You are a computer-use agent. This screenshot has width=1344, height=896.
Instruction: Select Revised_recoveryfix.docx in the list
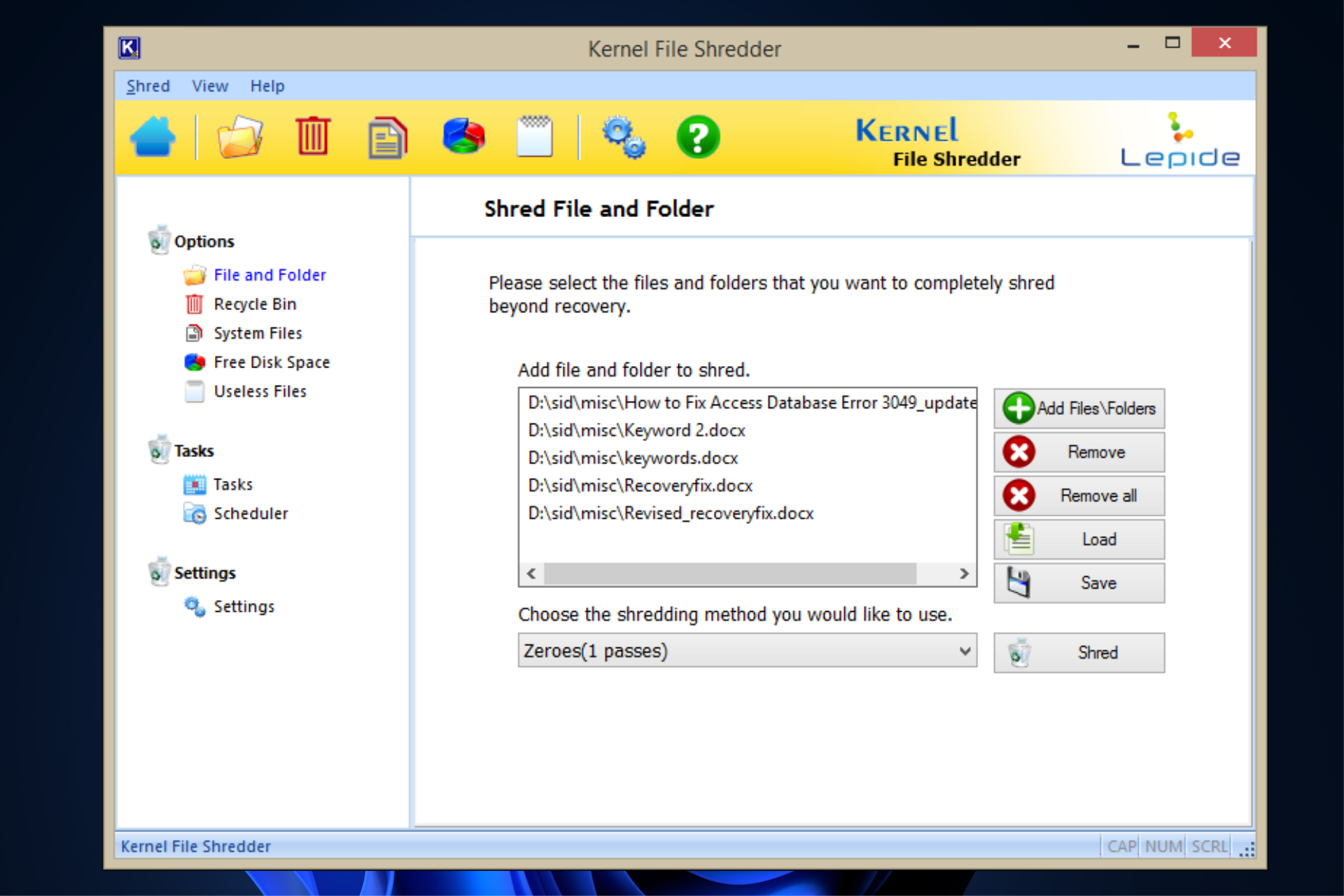[671, 513]
